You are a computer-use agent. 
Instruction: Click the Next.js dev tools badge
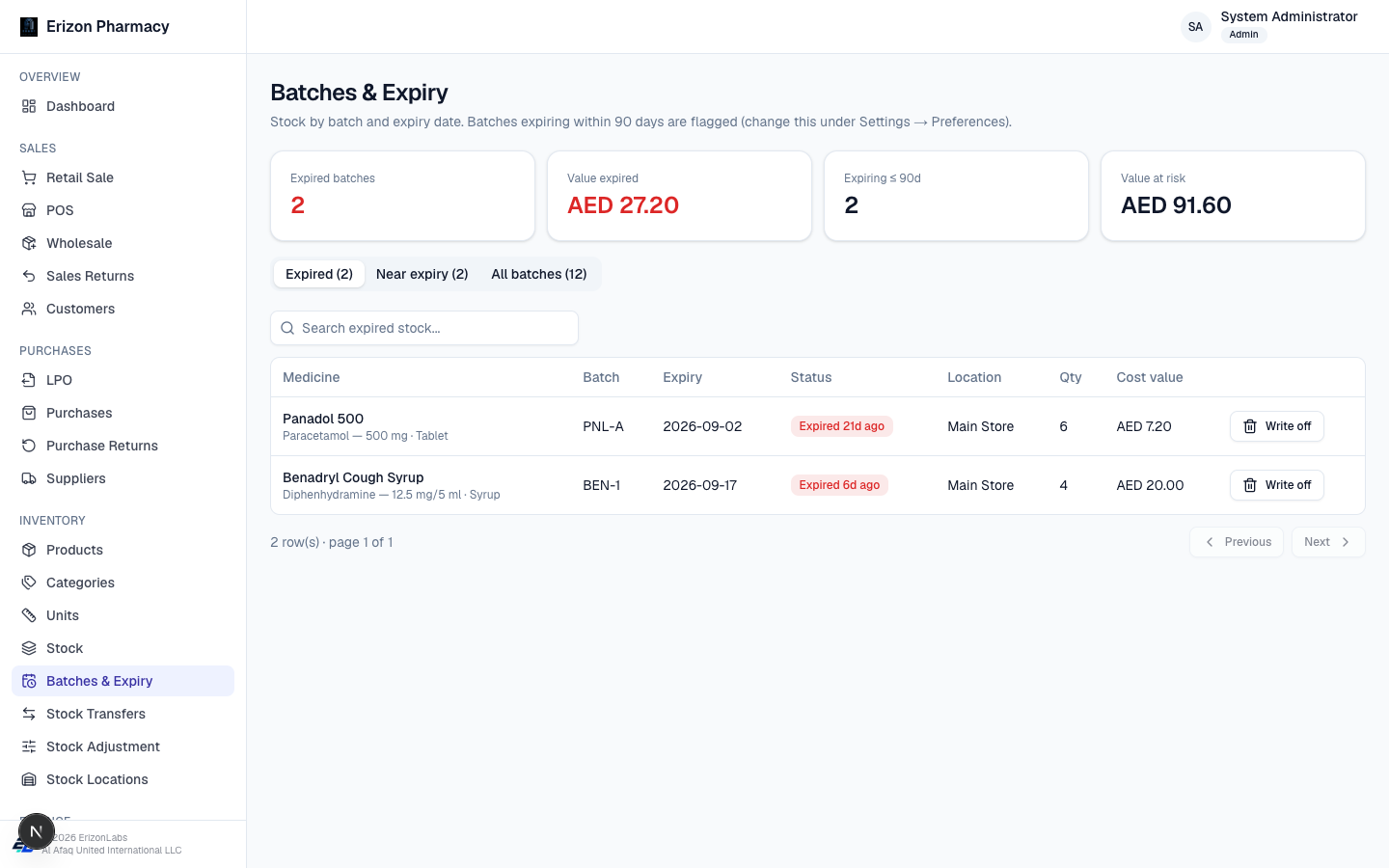pos(37,831)
